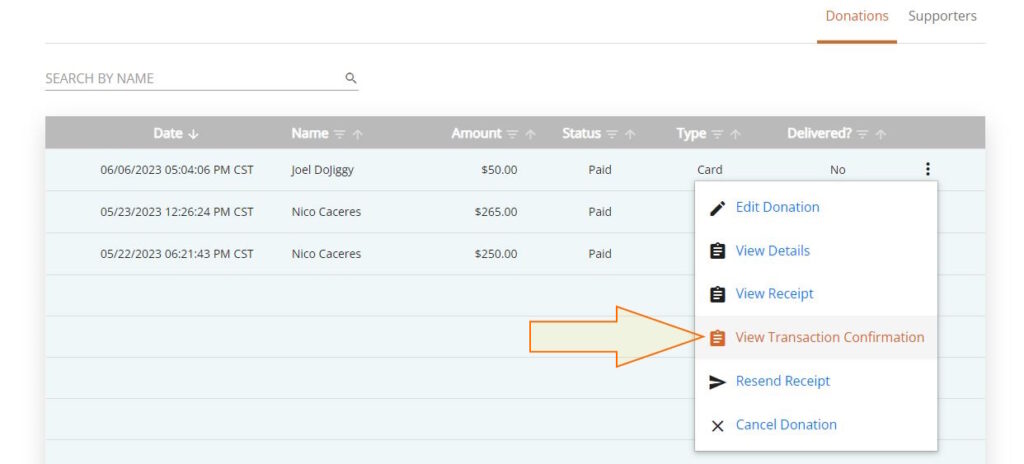The height and width of the screenshot is (464, 1024).
Task: Click the pencil icon beside Edit Donation
Action: pos(717,208)
